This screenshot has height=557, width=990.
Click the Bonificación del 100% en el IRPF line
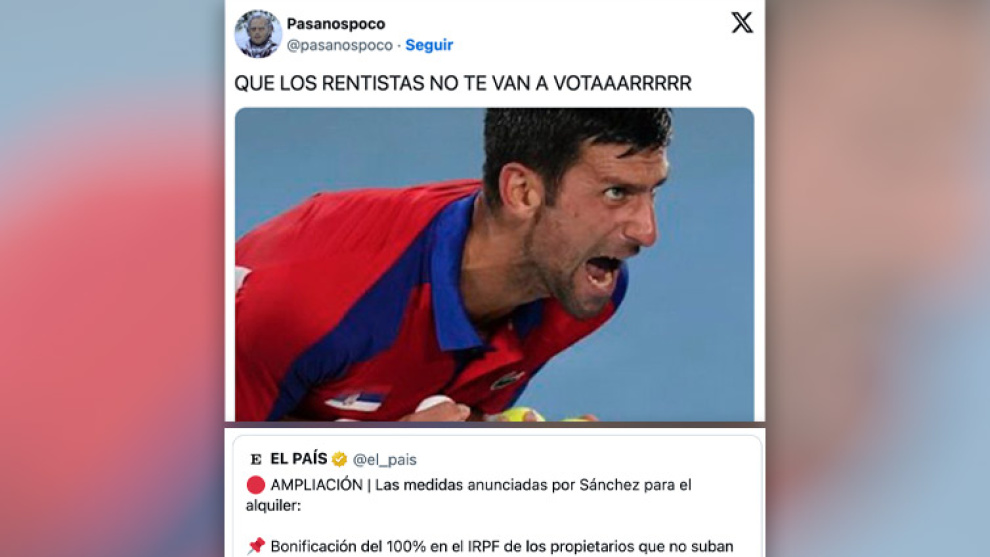pos(490,546)
